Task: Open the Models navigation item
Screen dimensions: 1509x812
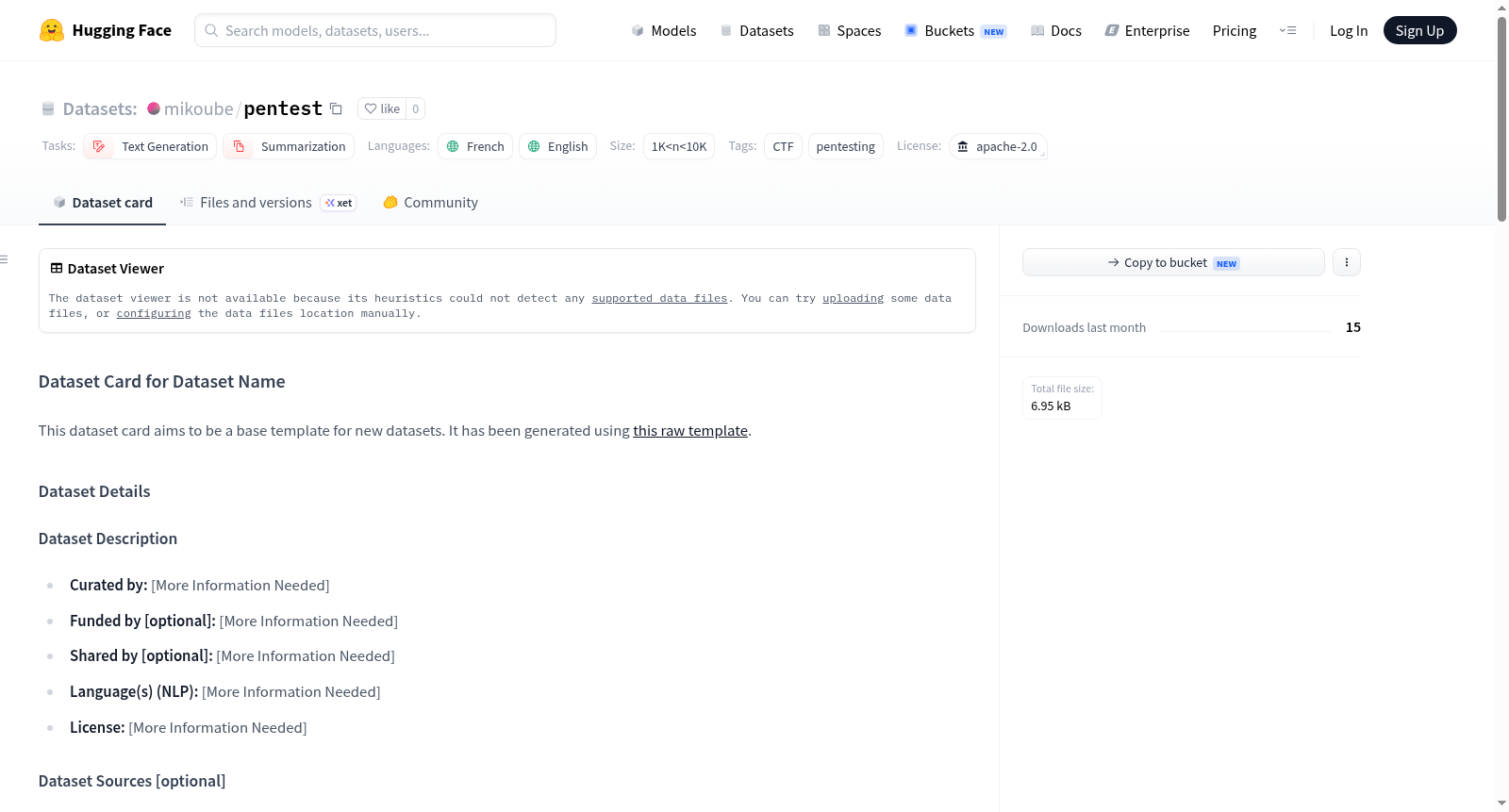Action: point(664,30)
